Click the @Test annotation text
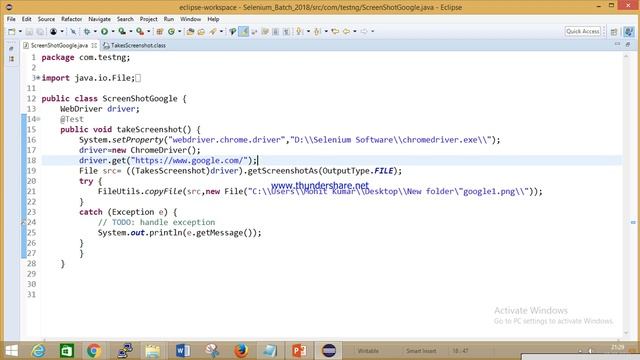Image resolution: width=640 pixels, height=360 pixels. [72, 119]
